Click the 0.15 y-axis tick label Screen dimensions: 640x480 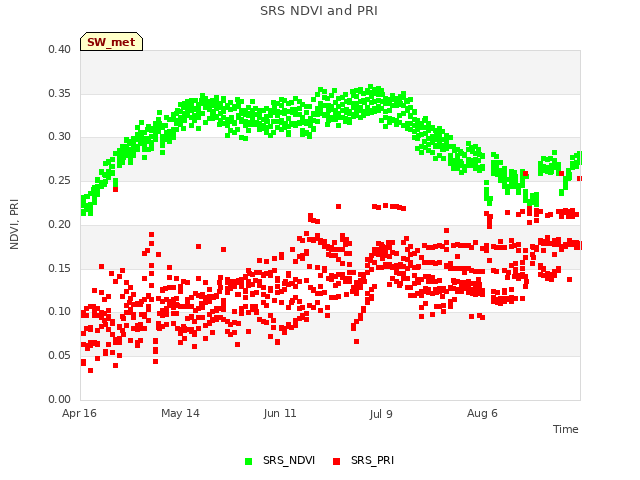coord(60,268)
